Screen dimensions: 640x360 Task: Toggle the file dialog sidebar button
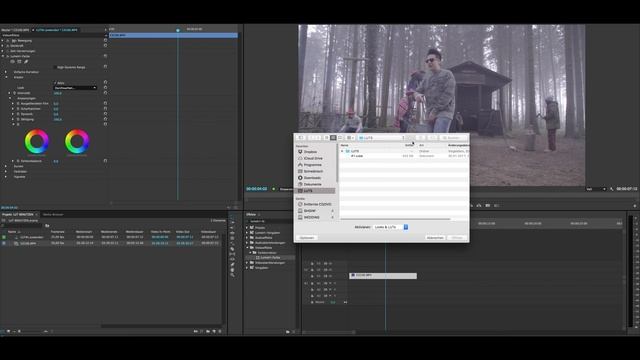(301, 138)
